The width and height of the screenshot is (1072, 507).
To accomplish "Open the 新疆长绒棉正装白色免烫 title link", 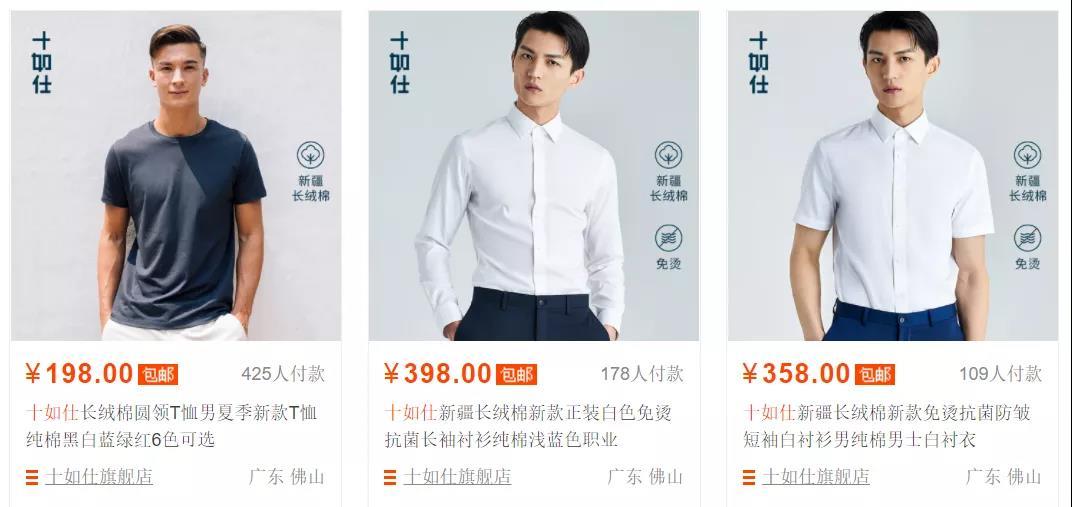I will [528, 426].
